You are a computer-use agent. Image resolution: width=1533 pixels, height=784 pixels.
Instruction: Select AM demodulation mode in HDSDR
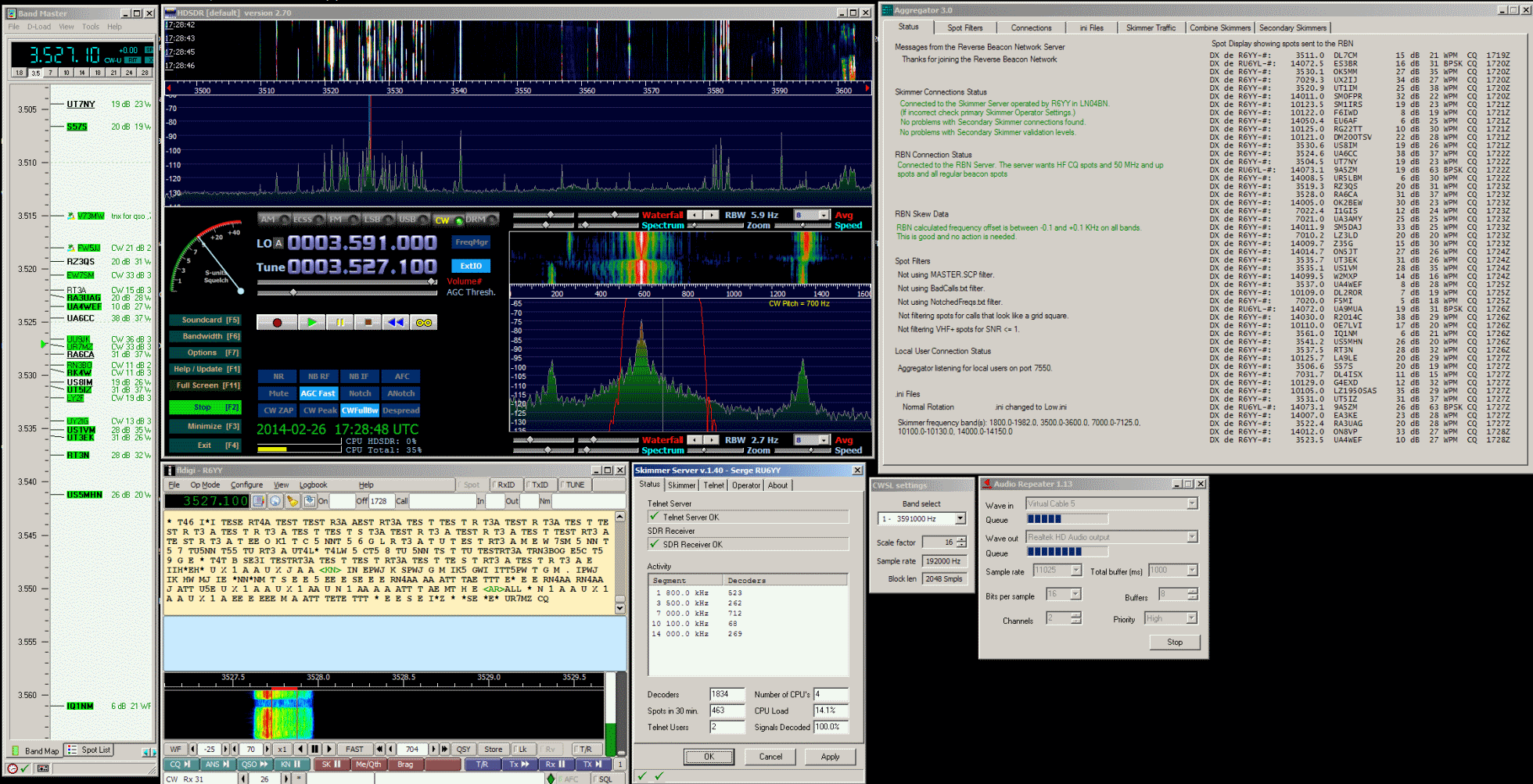[x=273, y=220]
